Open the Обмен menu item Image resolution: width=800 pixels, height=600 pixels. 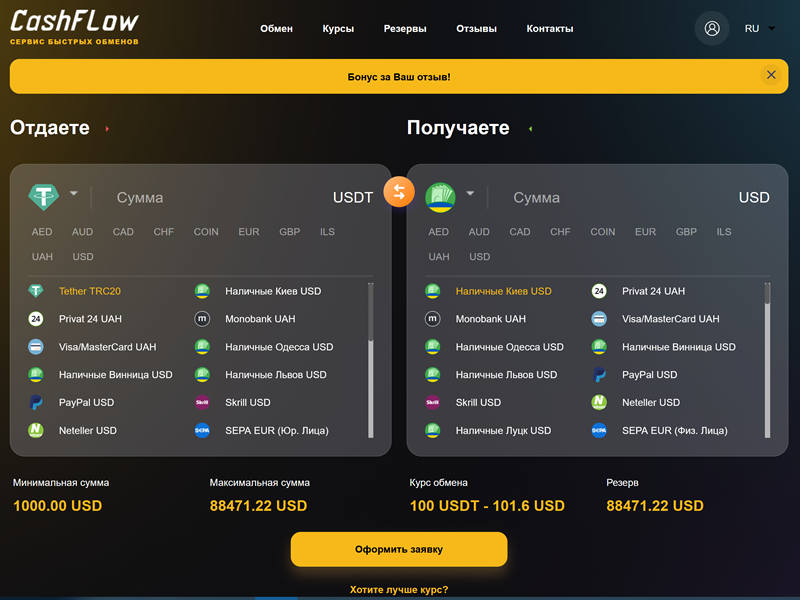pos(277,29)
